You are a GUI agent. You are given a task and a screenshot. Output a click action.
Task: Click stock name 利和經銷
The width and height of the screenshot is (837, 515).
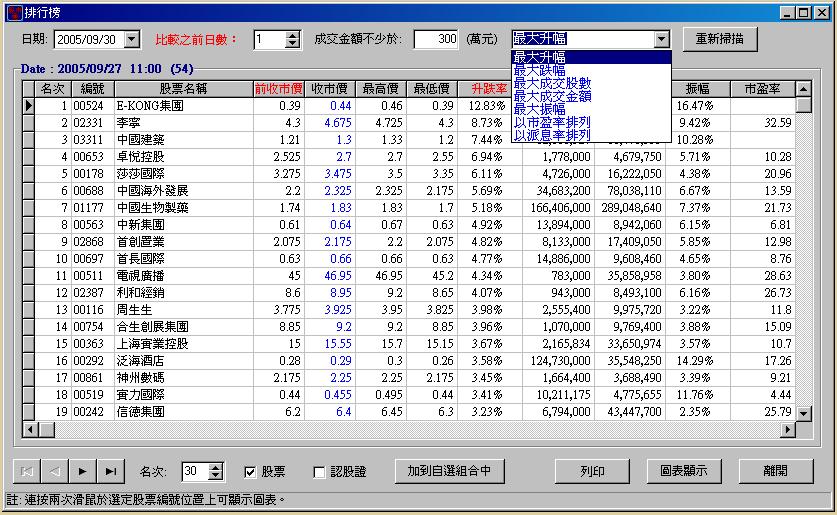coord(141,293)
